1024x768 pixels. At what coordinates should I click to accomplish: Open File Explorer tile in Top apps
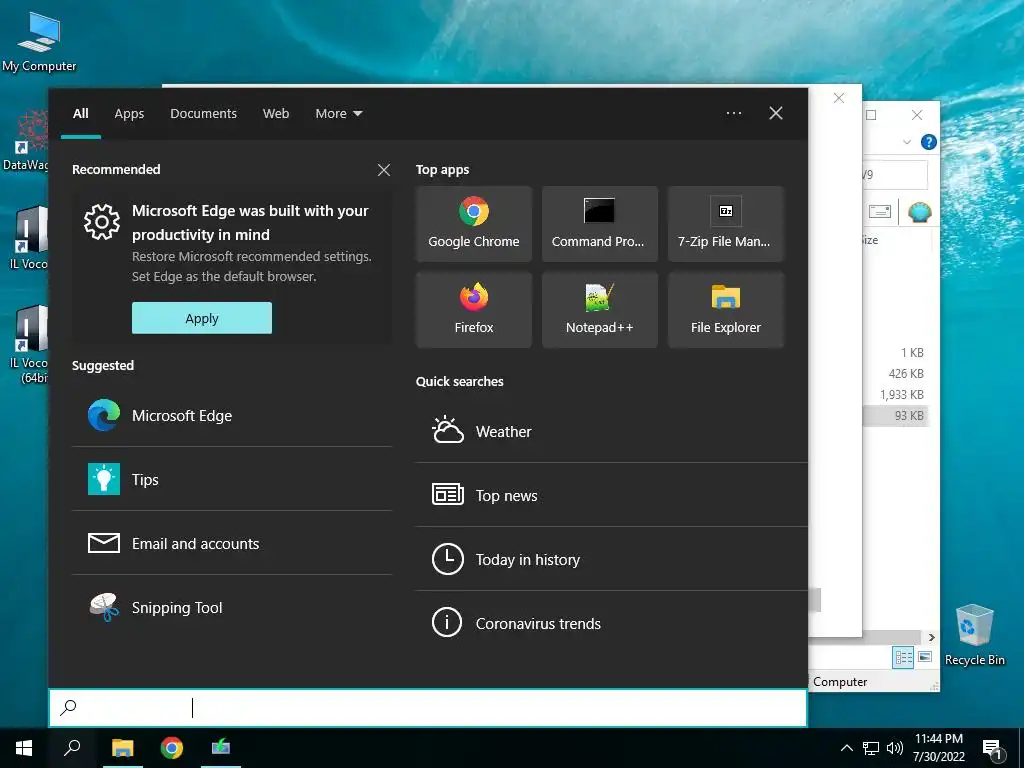(725, 310)
